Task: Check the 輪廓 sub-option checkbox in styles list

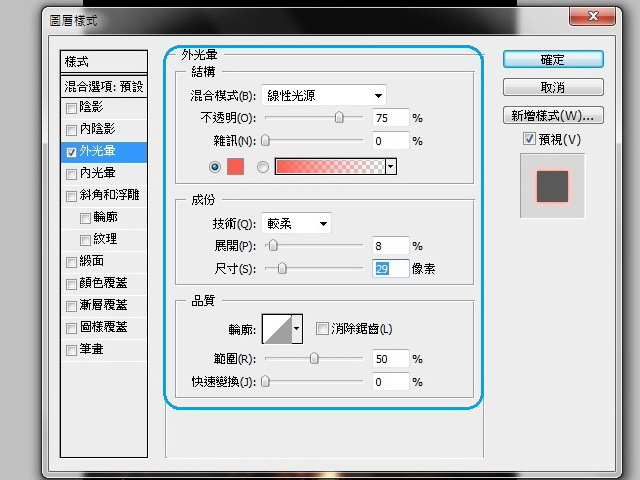Action: (85, 218)
